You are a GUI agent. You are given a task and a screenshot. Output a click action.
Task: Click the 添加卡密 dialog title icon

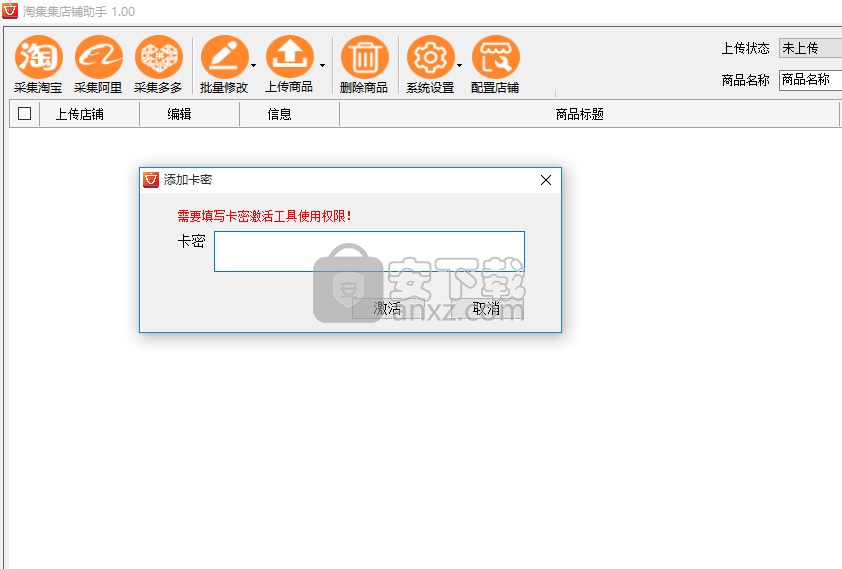point(151,180)
